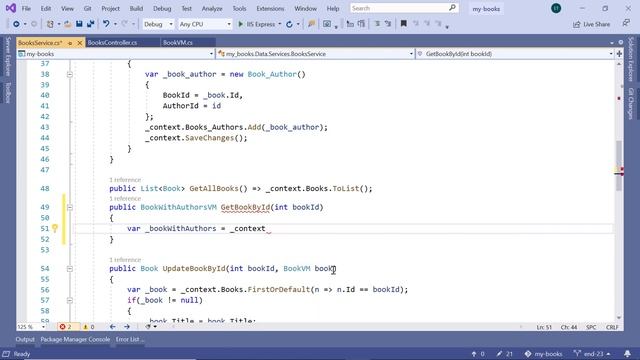This screenshot has width=640, height=360.
Task: Click the pending changes count 21 in status bar
Action: 505,354
